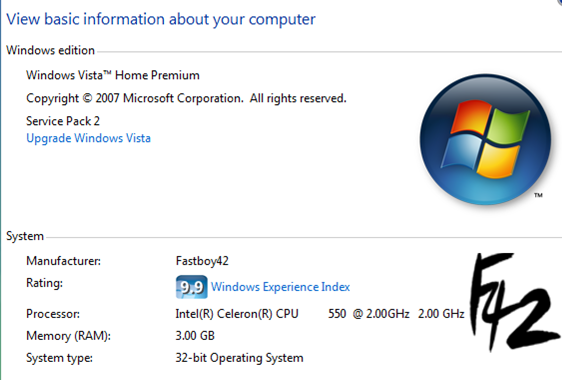Click the Windows edition section header
This screenshot has height=380, width=562.
pos(51,50)
